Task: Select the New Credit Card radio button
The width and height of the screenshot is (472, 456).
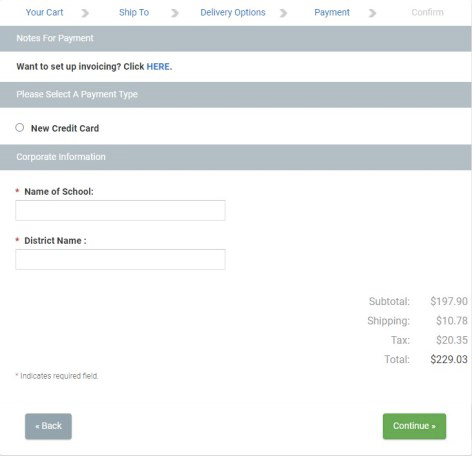Action: coord(20,128)
